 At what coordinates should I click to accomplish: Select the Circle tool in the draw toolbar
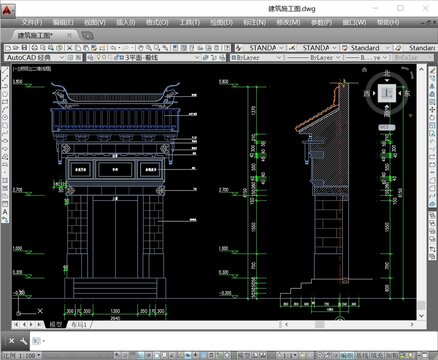tap(5, 117)
